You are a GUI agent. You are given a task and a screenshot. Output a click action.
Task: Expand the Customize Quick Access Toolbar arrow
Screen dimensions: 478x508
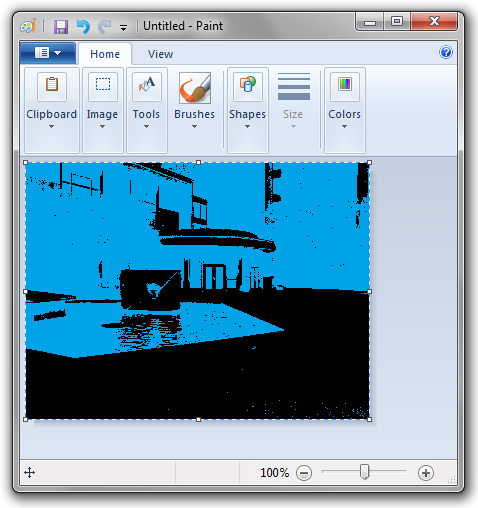[124, 28]
